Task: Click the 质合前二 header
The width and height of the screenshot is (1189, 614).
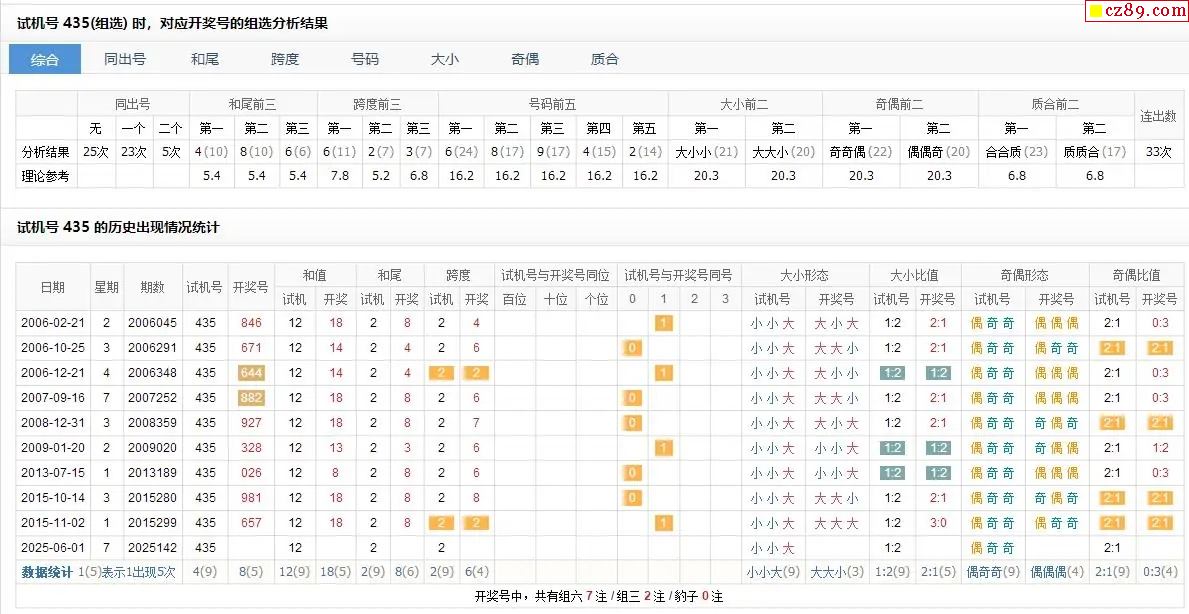Action: (1055, 104)
